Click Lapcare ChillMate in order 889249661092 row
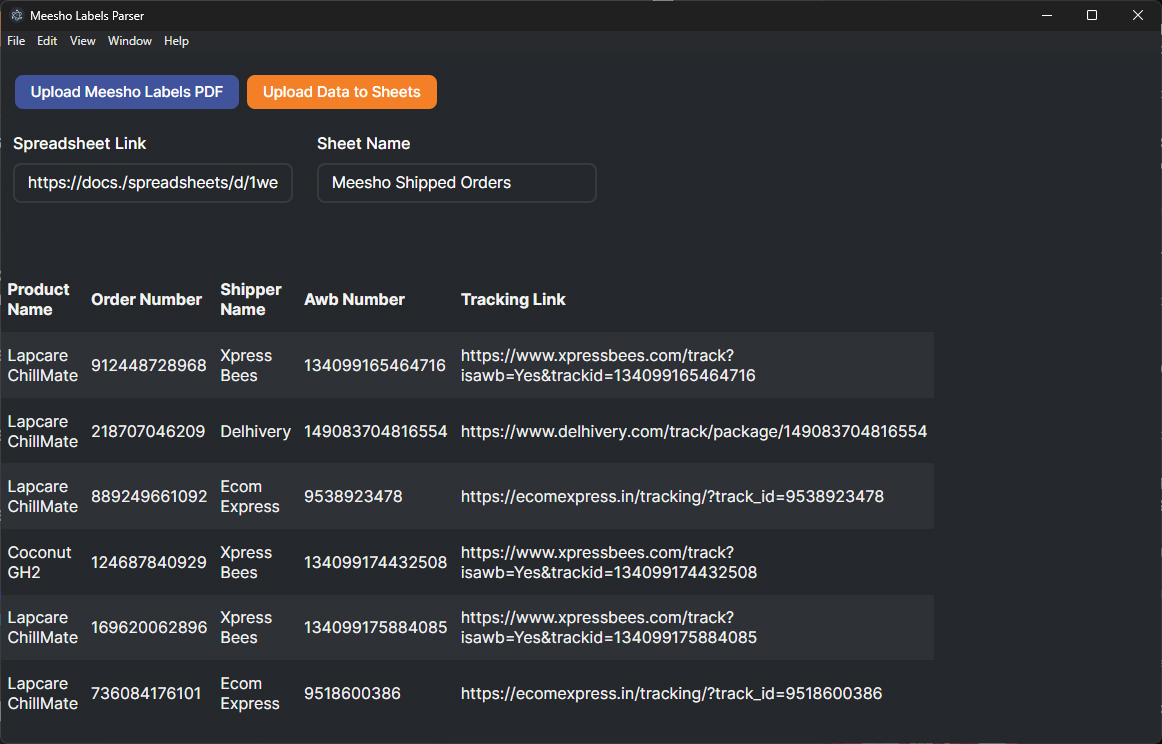 (x=42, y=496)
